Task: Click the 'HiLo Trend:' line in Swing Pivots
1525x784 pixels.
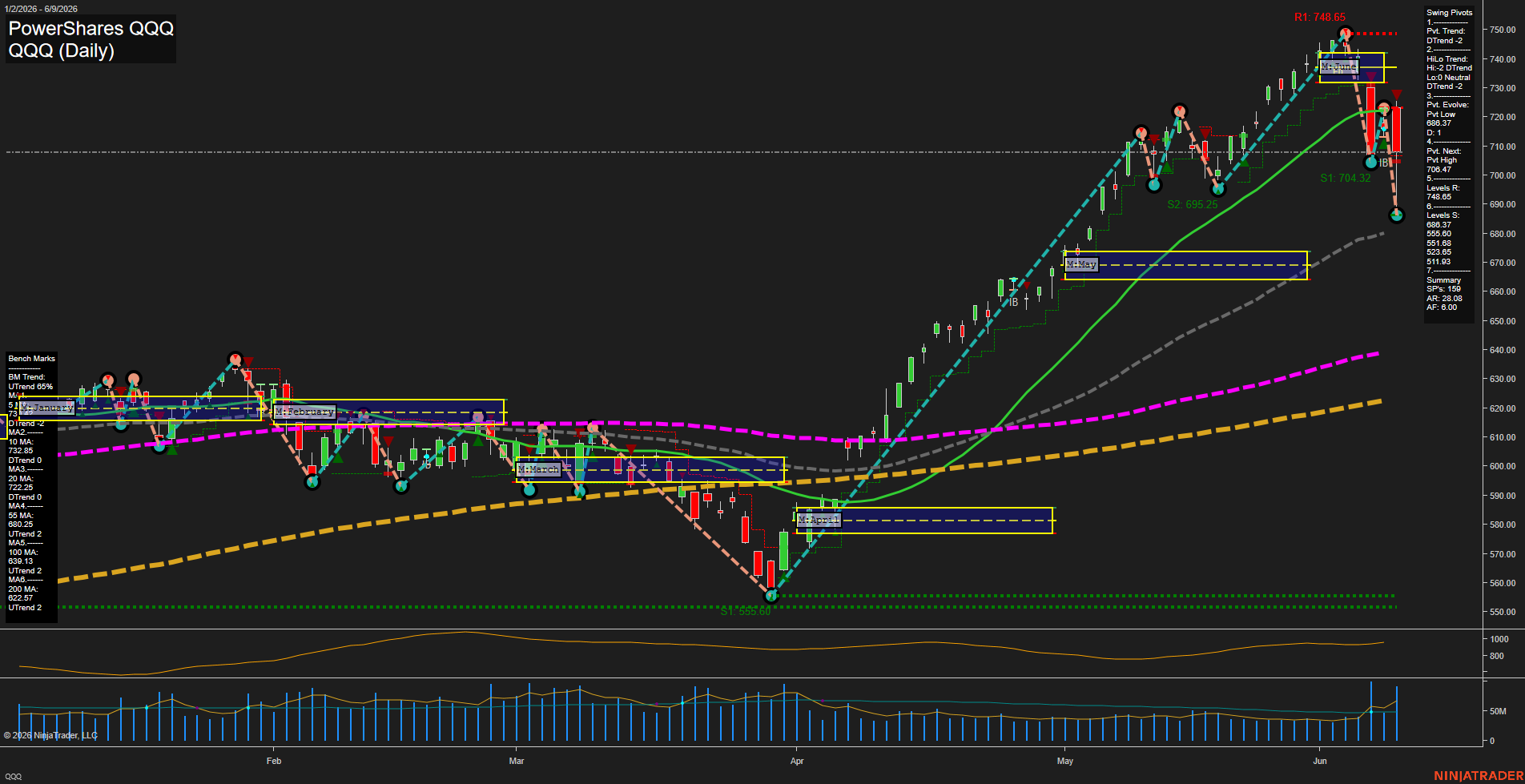Action: [1447, 59]
